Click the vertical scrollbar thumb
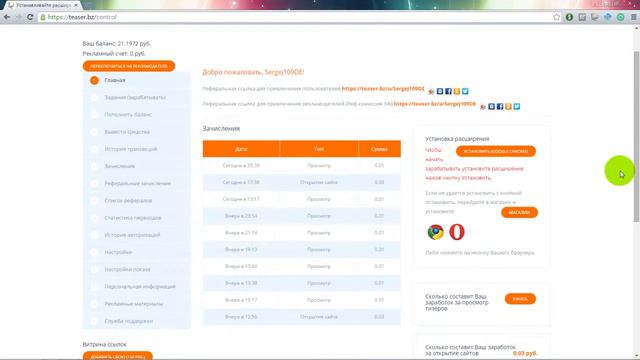The width and height of the screenshot is (640, 360). [x=636, y=137]
